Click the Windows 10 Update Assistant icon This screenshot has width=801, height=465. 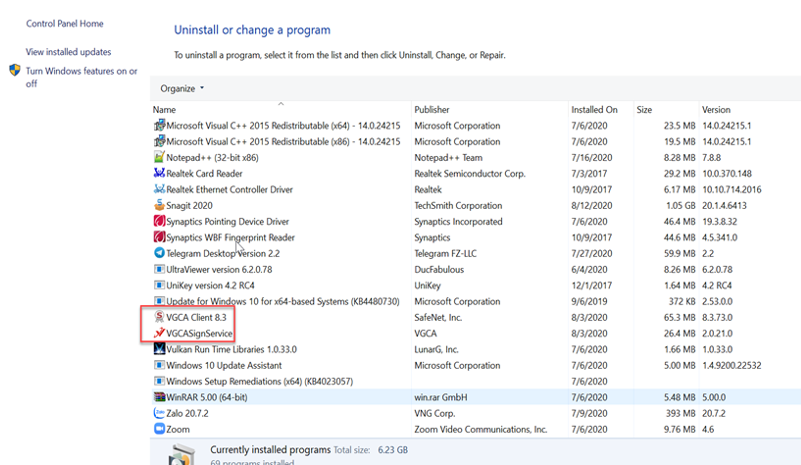tap(159, 365)
